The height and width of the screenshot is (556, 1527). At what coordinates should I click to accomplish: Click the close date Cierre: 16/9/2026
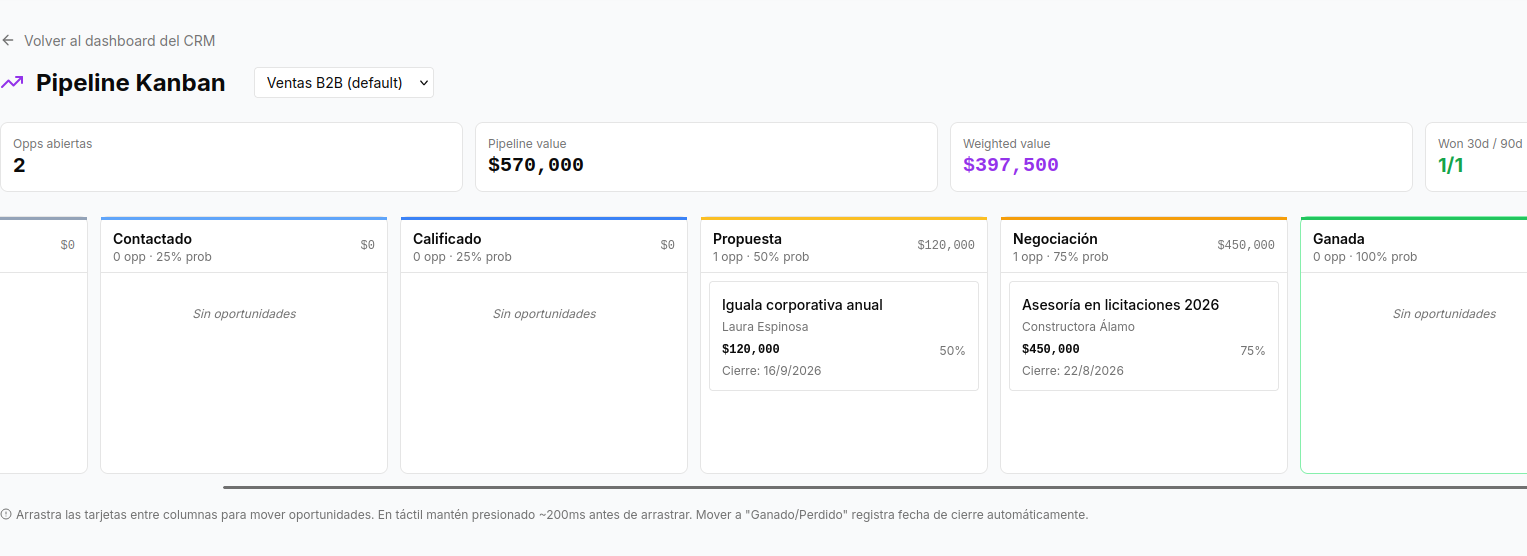pos(771,371)
